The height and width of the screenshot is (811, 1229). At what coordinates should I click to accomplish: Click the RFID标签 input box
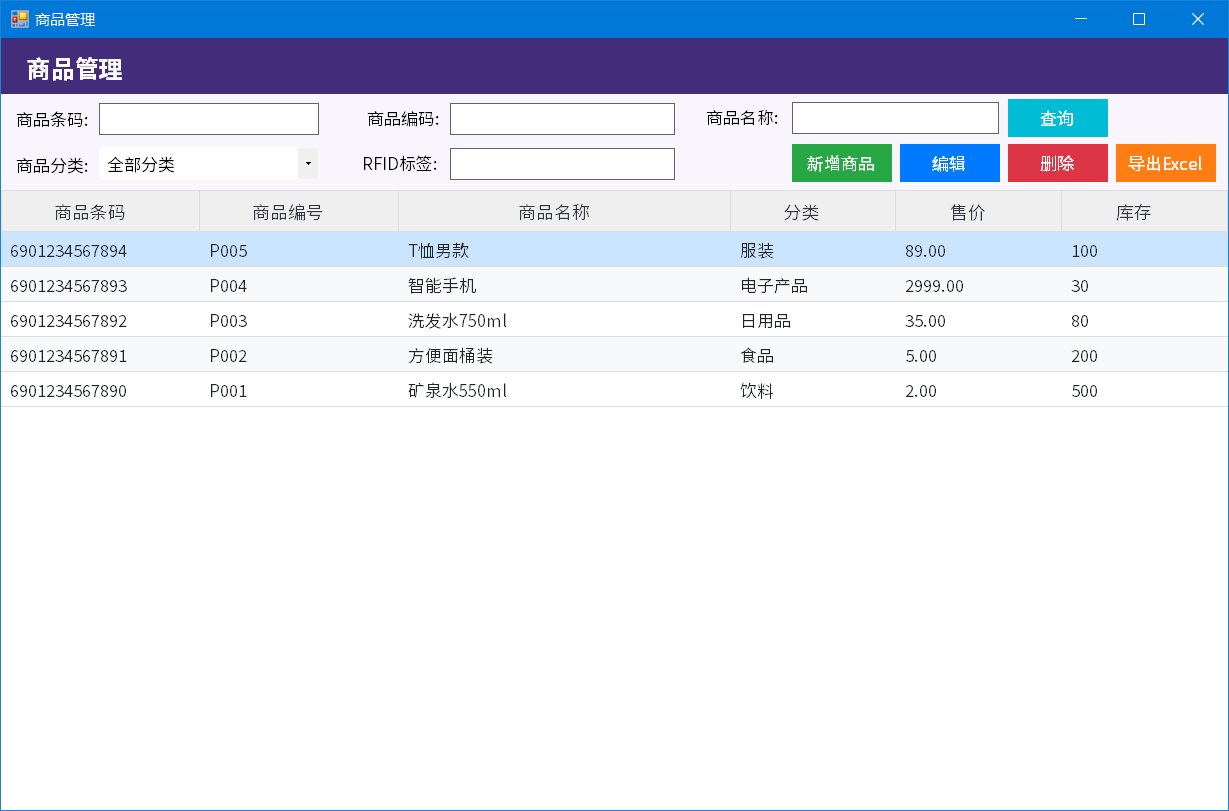click(562, 164)
